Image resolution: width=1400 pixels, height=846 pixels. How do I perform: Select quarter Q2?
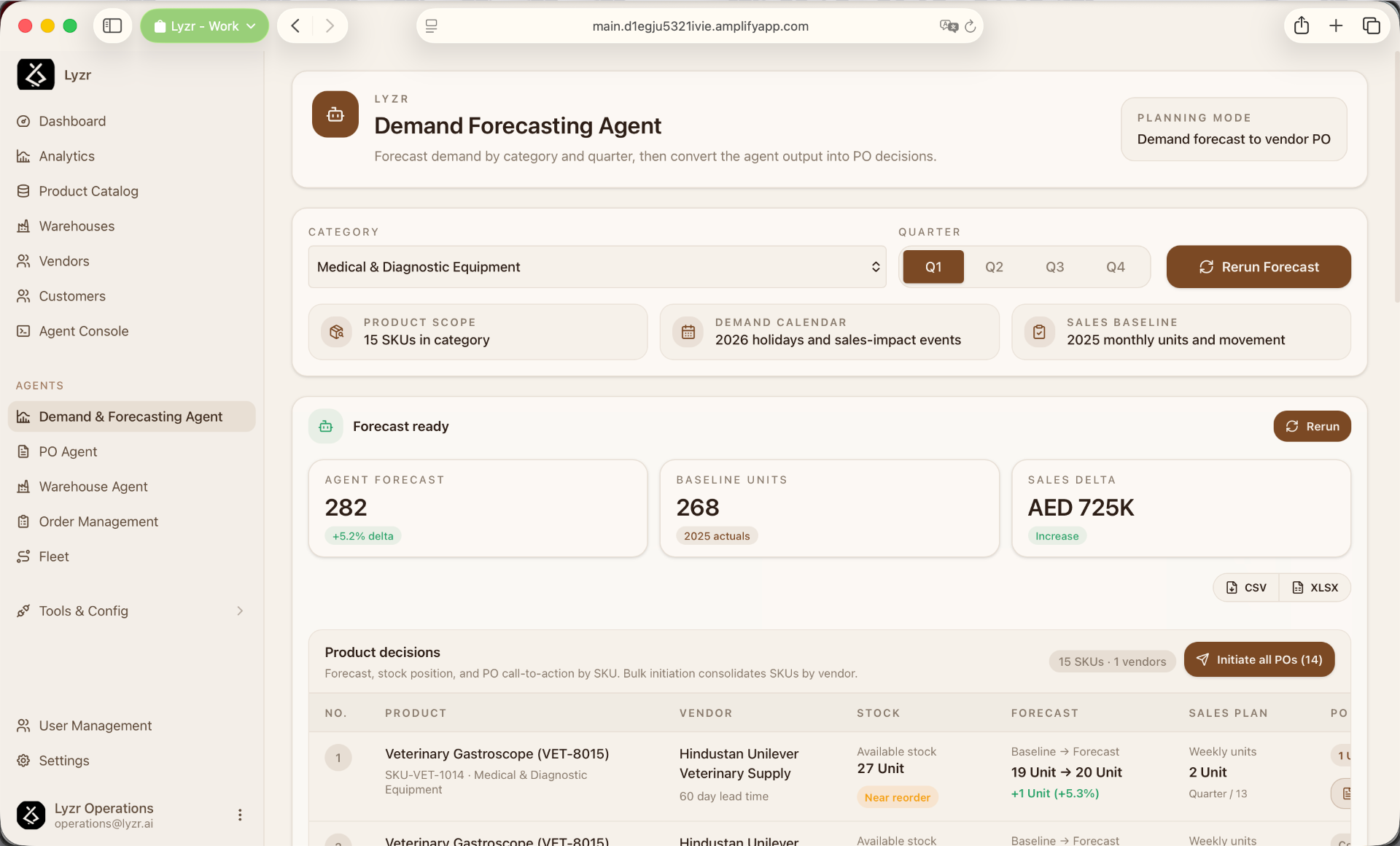pyautogui.click(x=994, y=267)
